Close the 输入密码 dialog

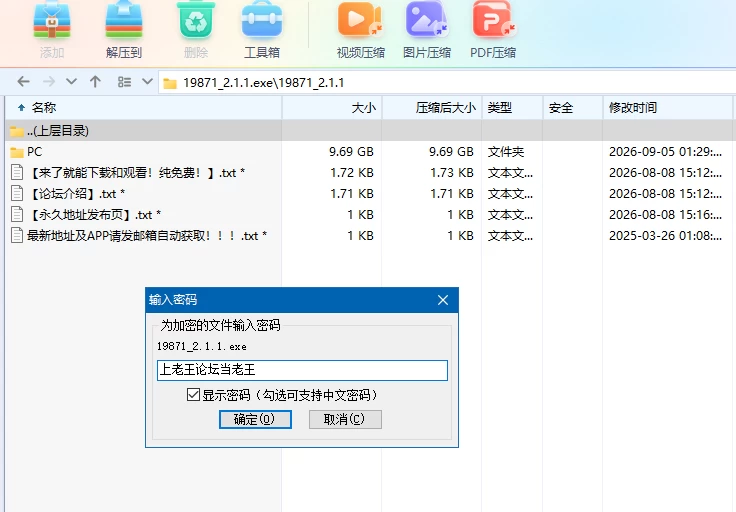[443, 300]
